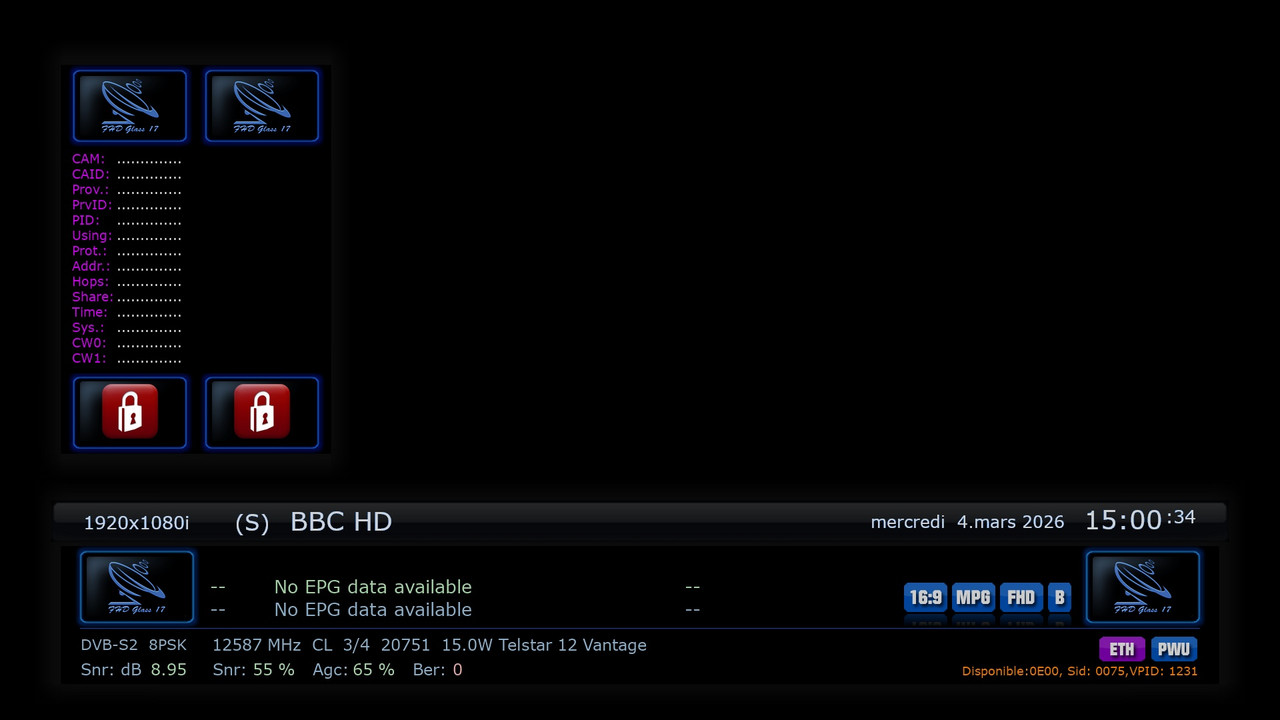Click the Prov.: label

pos(91,190)
